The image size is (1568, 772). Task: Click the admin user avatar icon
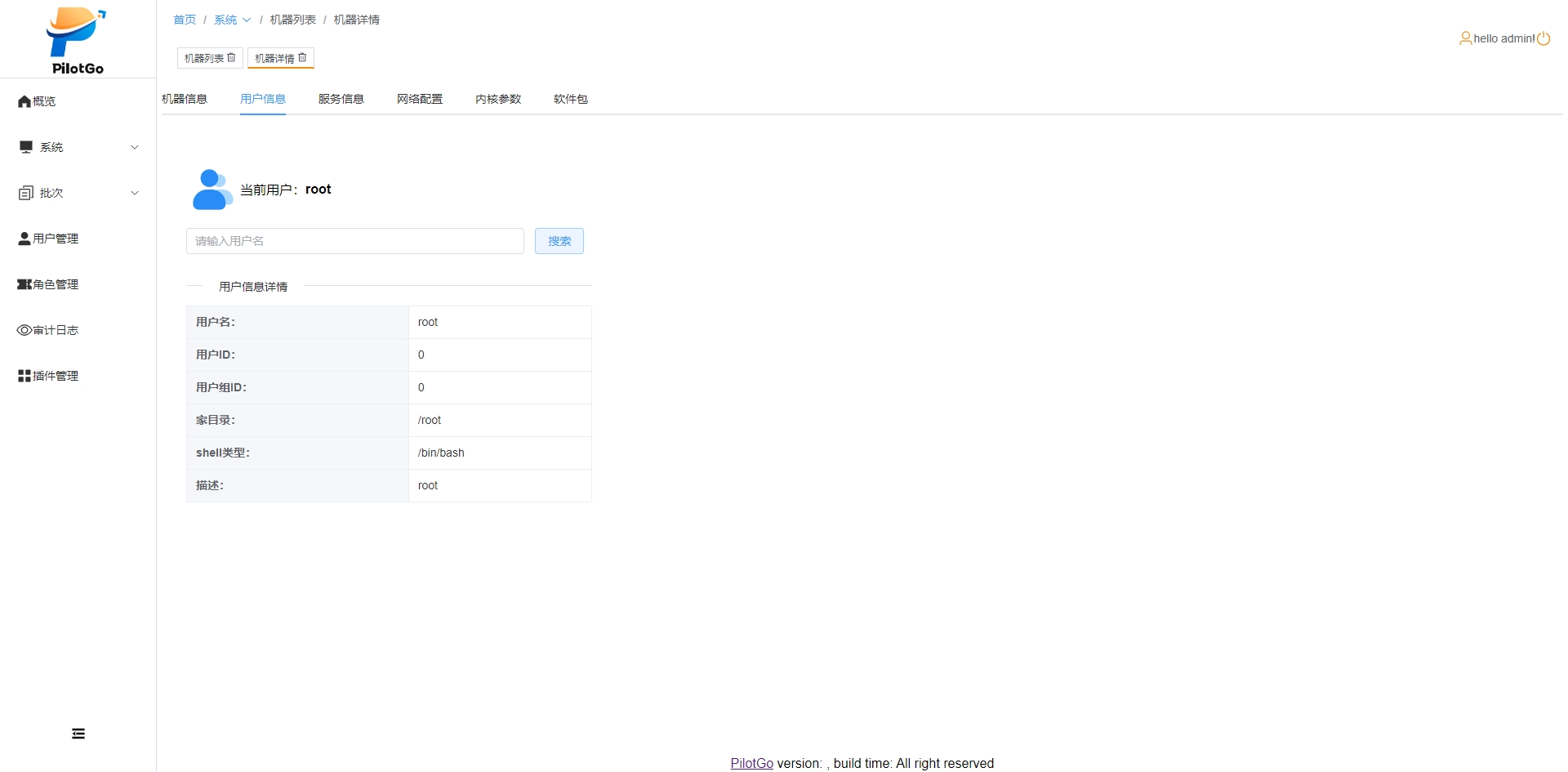(1465, 38)
